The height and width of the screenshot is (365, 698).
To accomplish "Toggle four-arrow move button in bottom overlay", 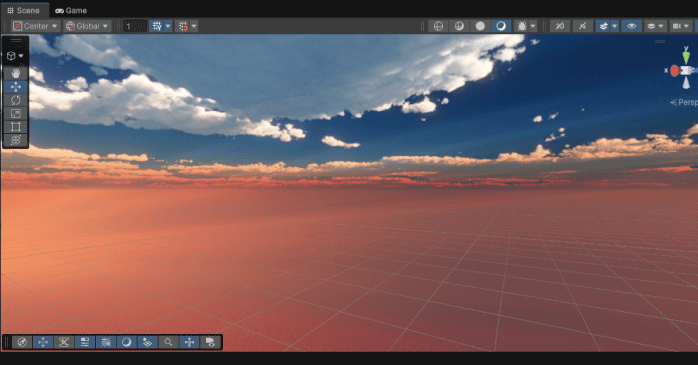I will [x=43, y=342].
